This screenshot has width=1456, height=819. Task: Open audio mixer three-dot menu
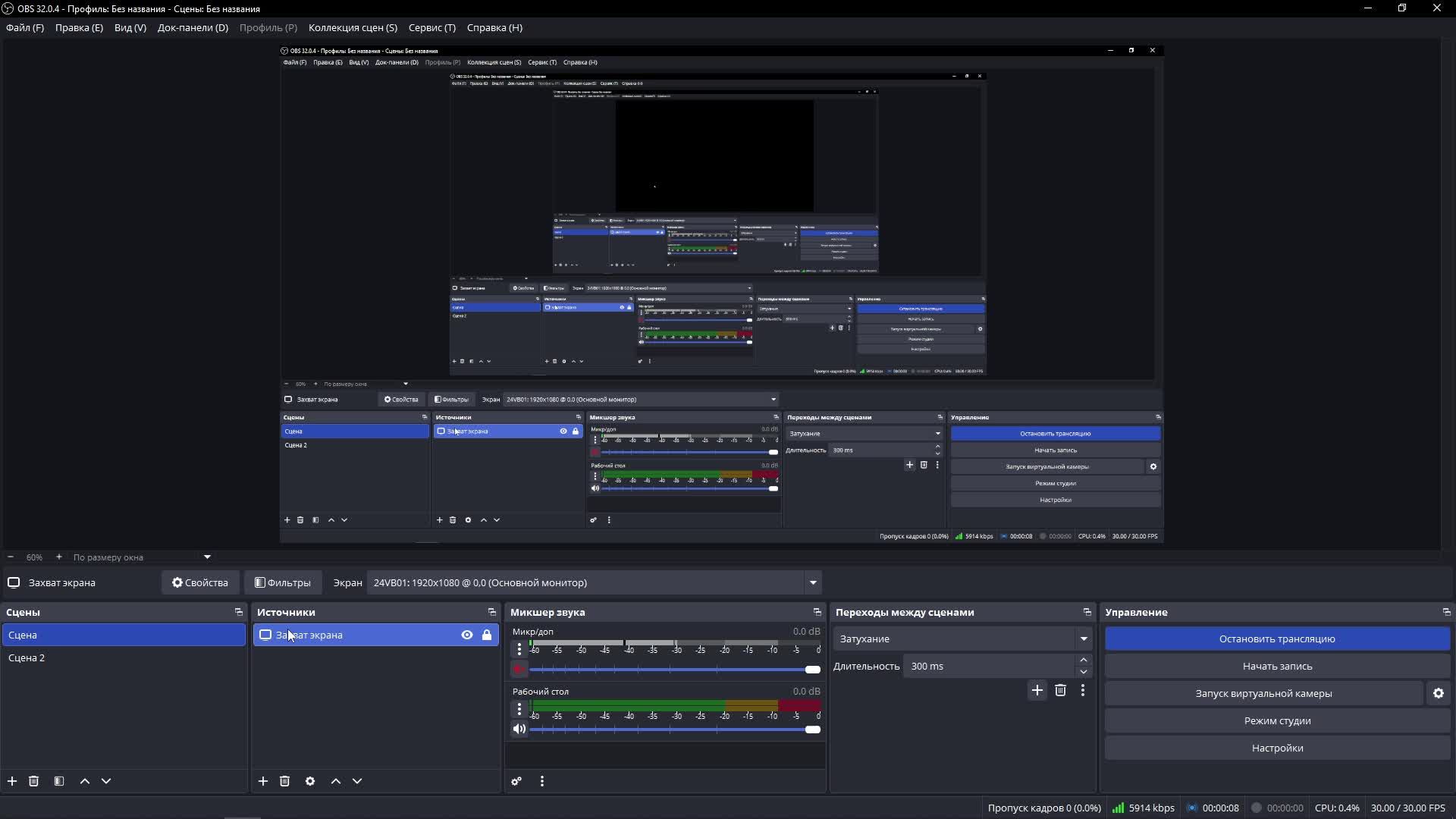click(x=542, y=781)
